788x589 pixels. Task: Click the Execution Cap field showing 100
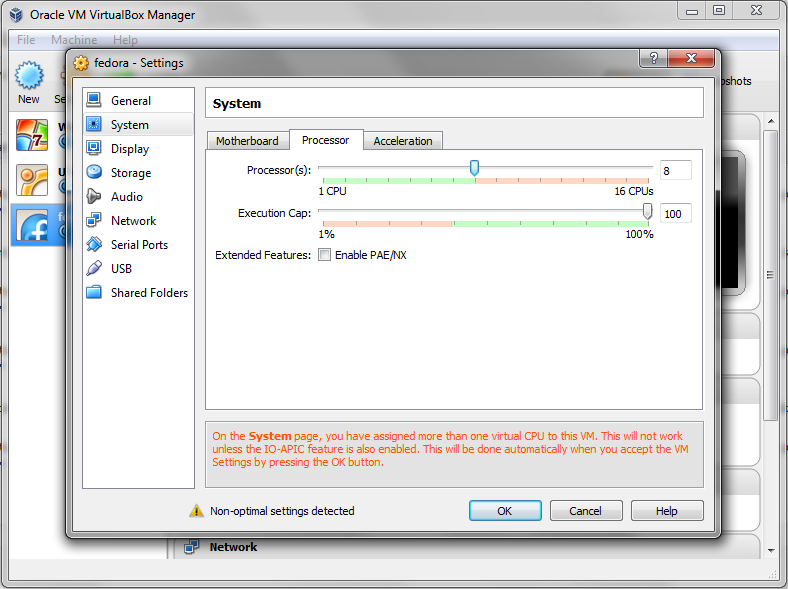click(x=675, y=214)
